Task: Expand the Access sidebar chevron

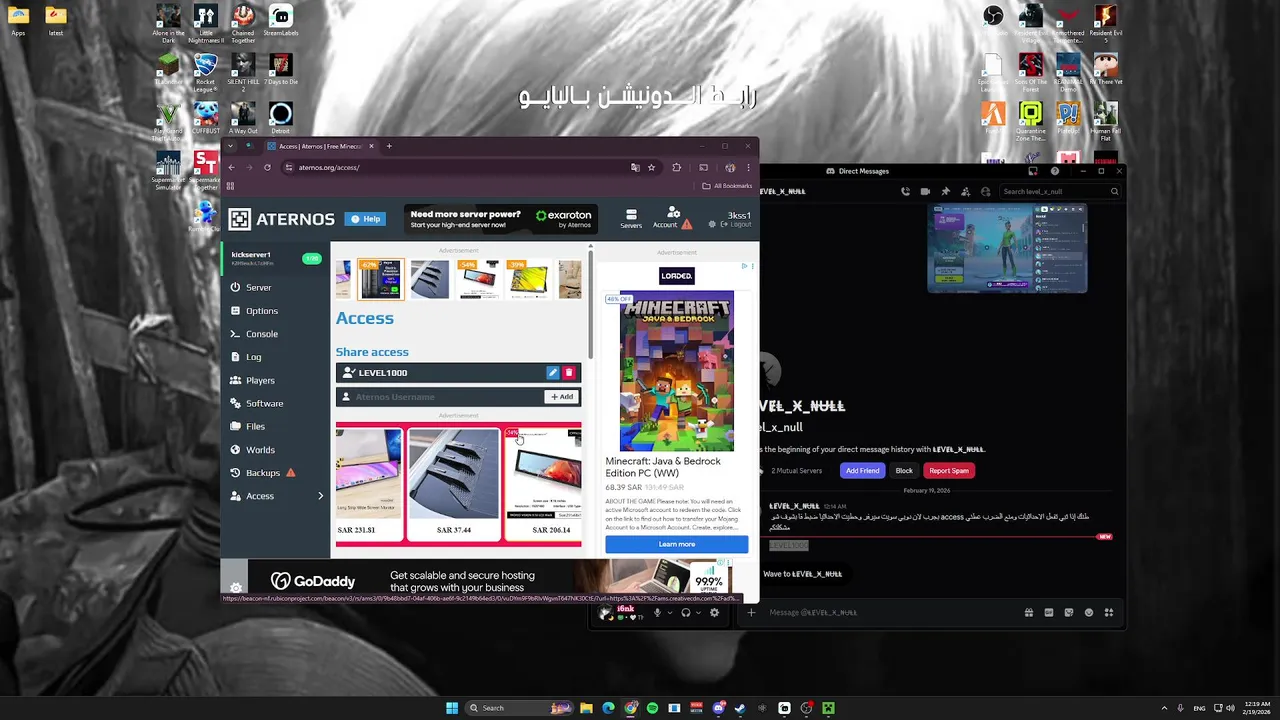Action: (321, 496)
